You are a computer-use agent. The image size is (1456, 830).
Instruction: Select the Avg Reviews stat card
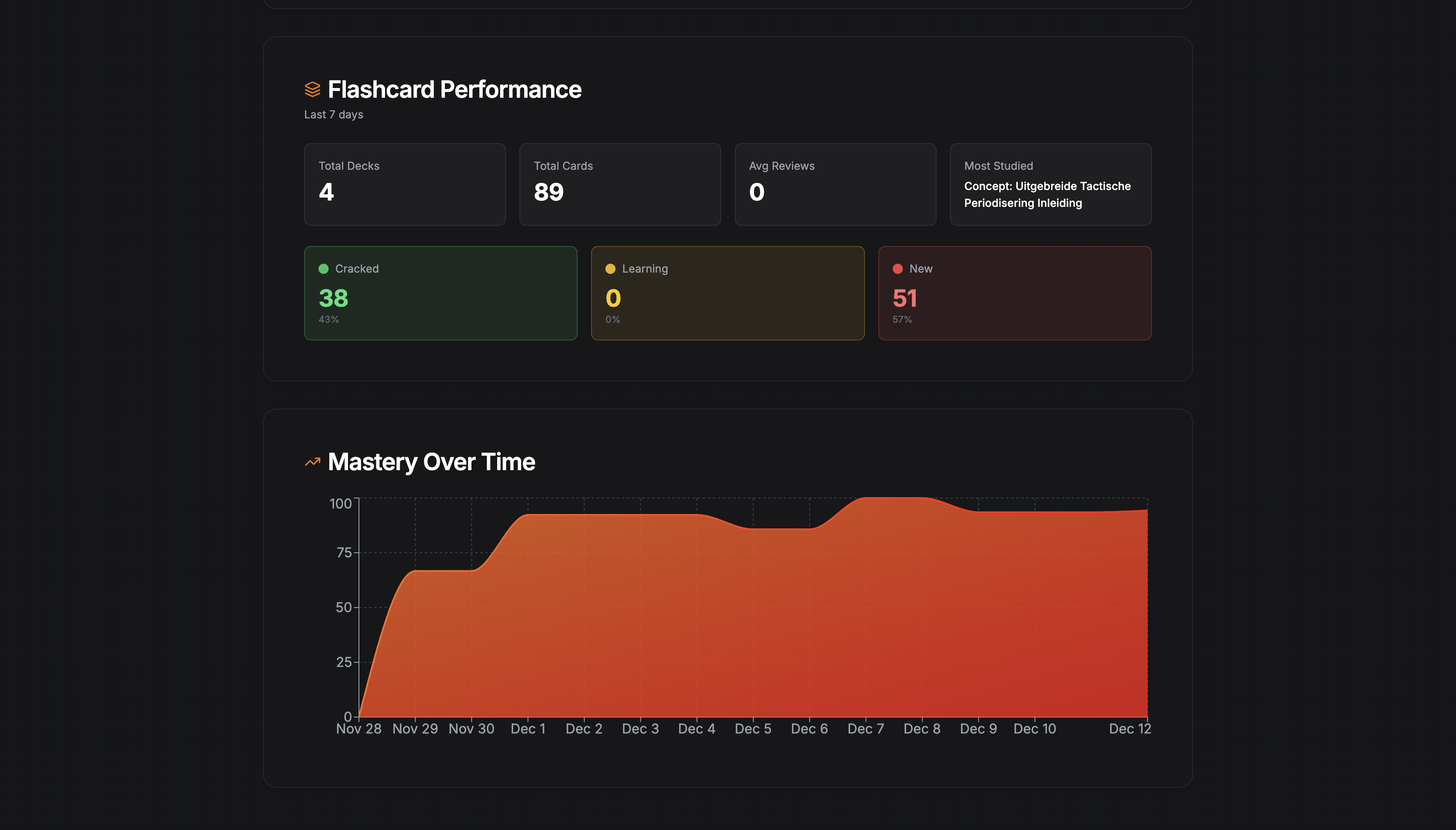click(x=835, y=184)
